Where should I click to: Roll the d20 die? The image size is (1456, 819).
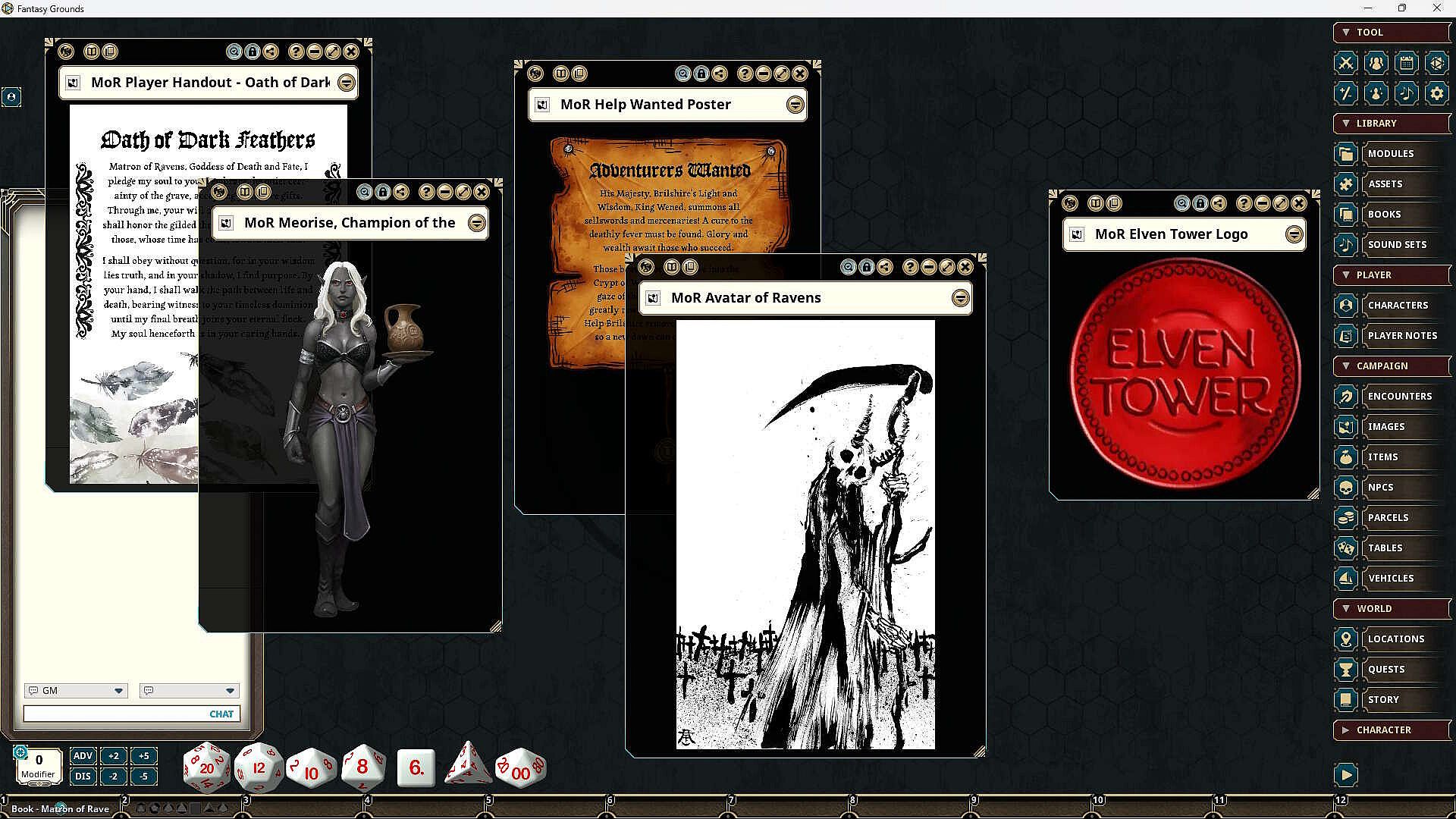pyautogui.click(x=206, y=767)
